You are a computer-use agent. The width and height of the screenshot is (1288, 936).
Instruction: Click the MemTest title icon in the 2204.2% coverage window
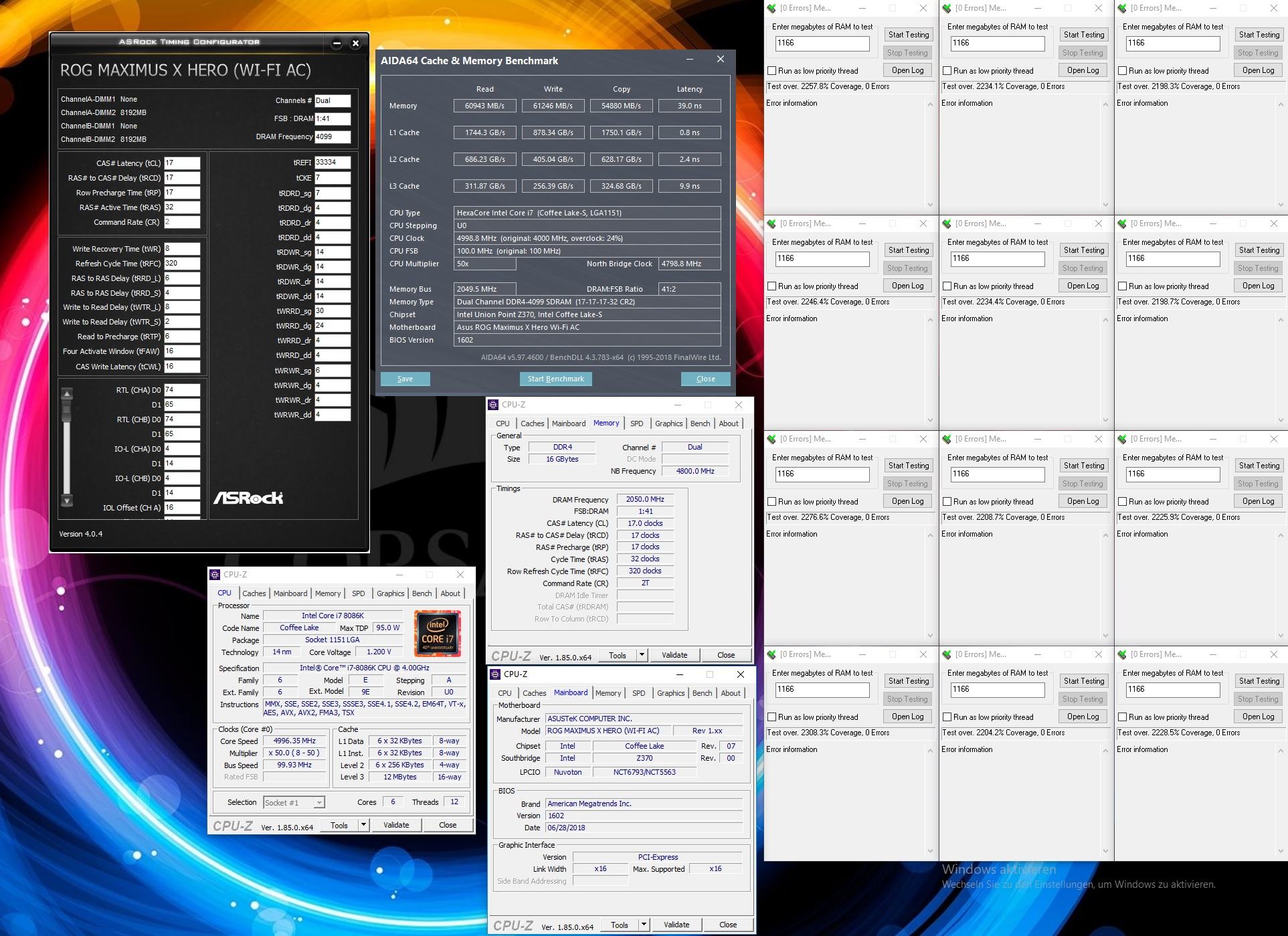tap(947, 654)
